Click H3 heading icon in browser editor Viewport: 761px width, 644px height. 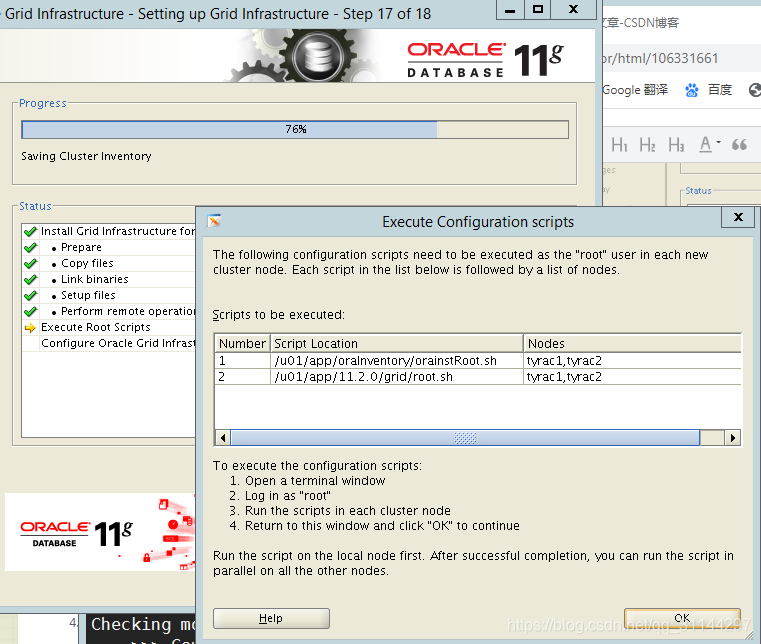tap(676, 145)
